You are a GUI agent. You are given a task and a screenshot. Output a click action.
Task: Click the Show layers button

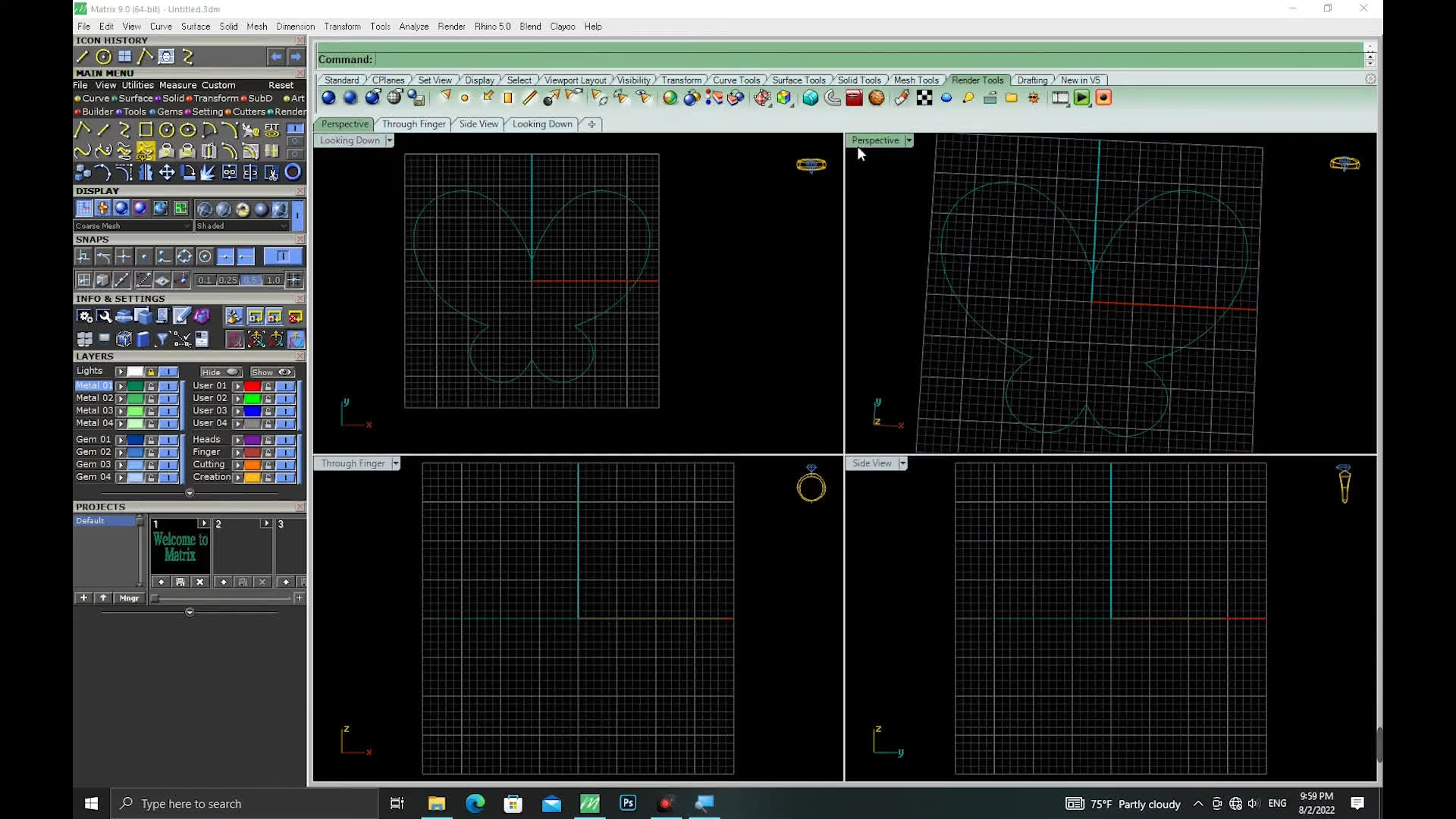tap(271, 372)
